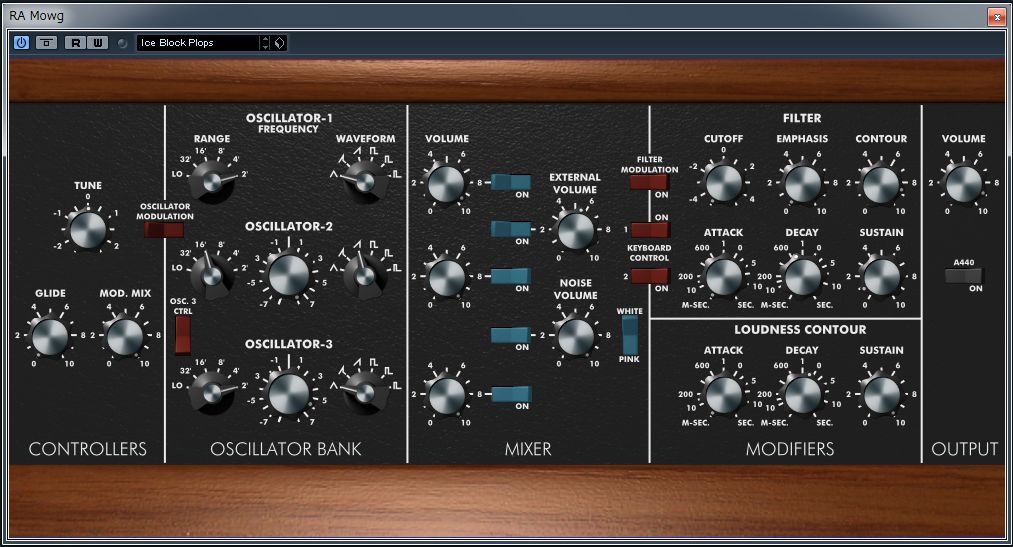Image resolution: width=1013 pixels, height=547 pixels.
Task: Click Loudness Contour DECAY knob
Action: (x=802, y=395)
